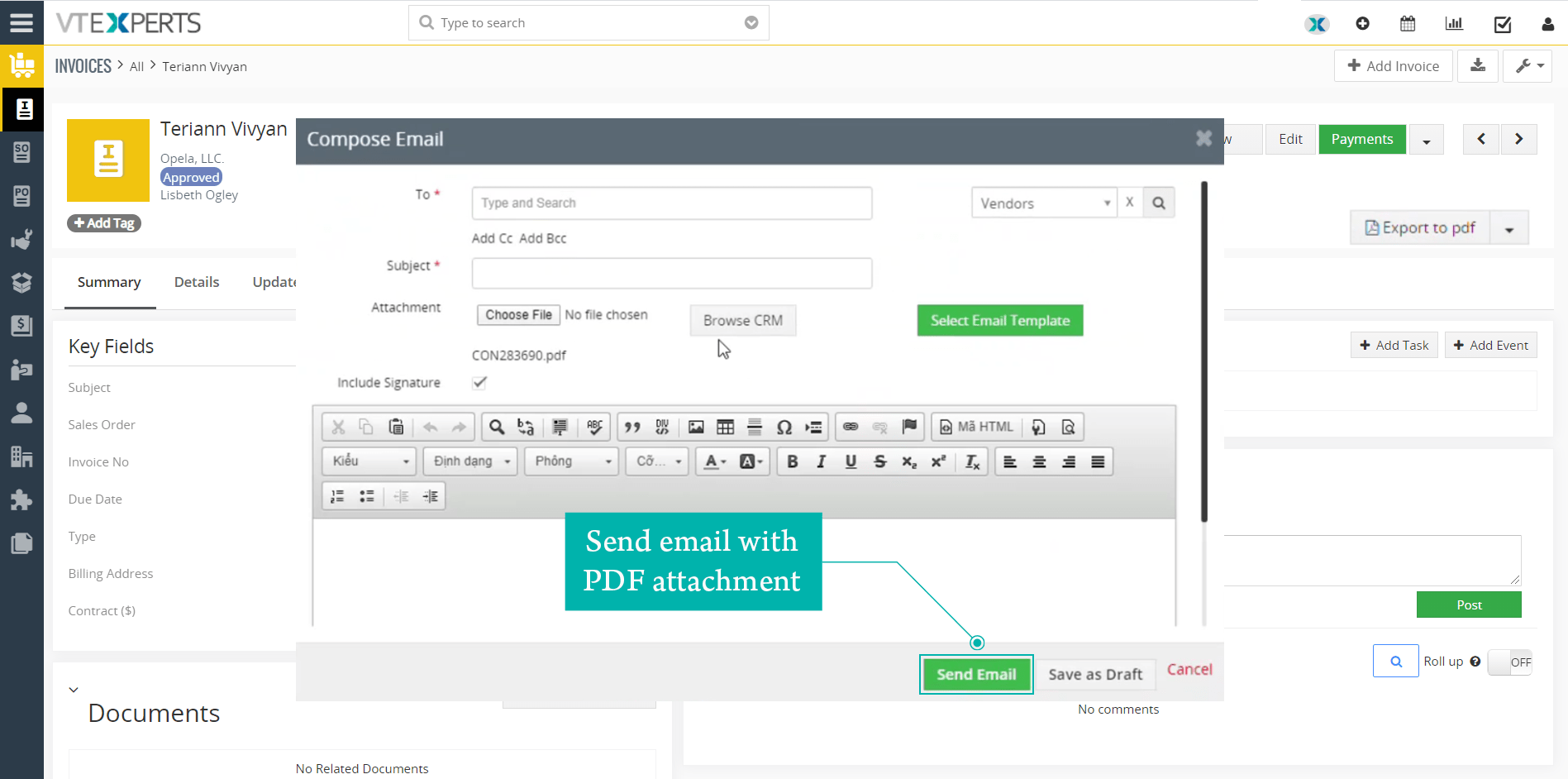Click the Send Email button
This screenshot has width=1568, height=779.
coord(976,674)
